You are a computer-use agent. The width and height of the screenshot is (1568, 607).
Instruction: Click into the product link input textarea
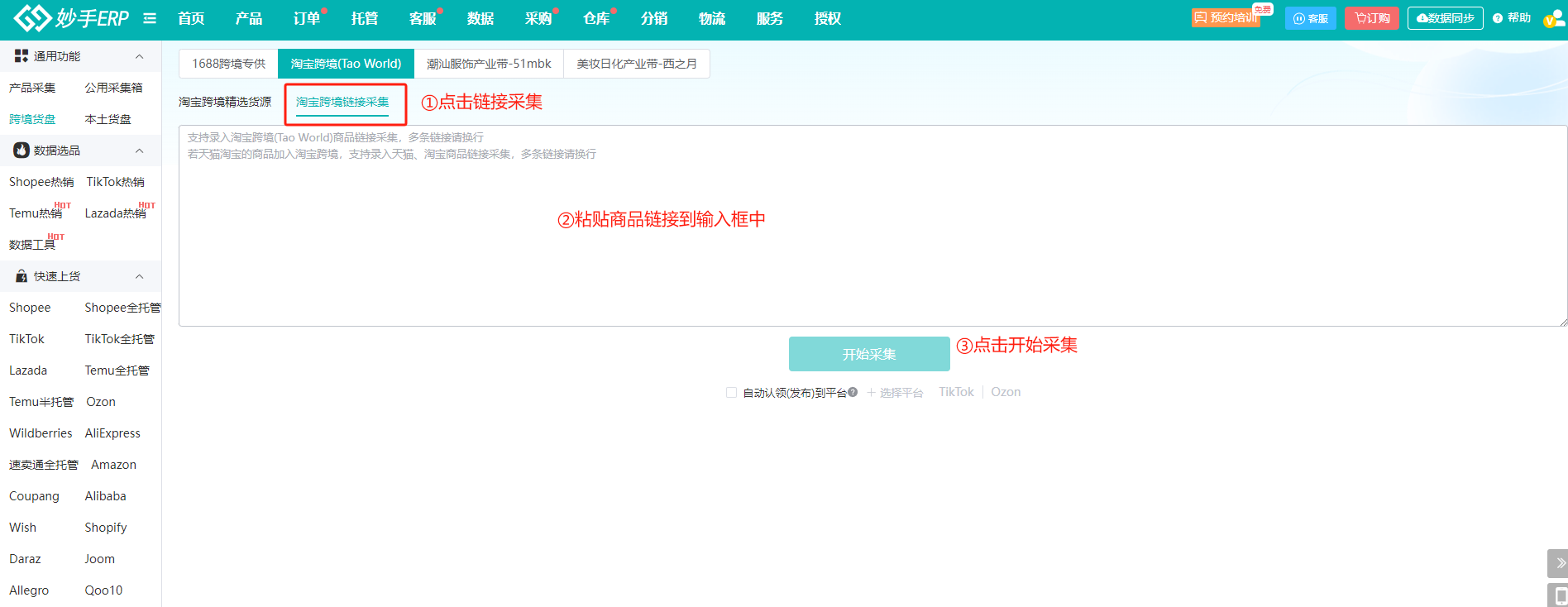(872, 226)
